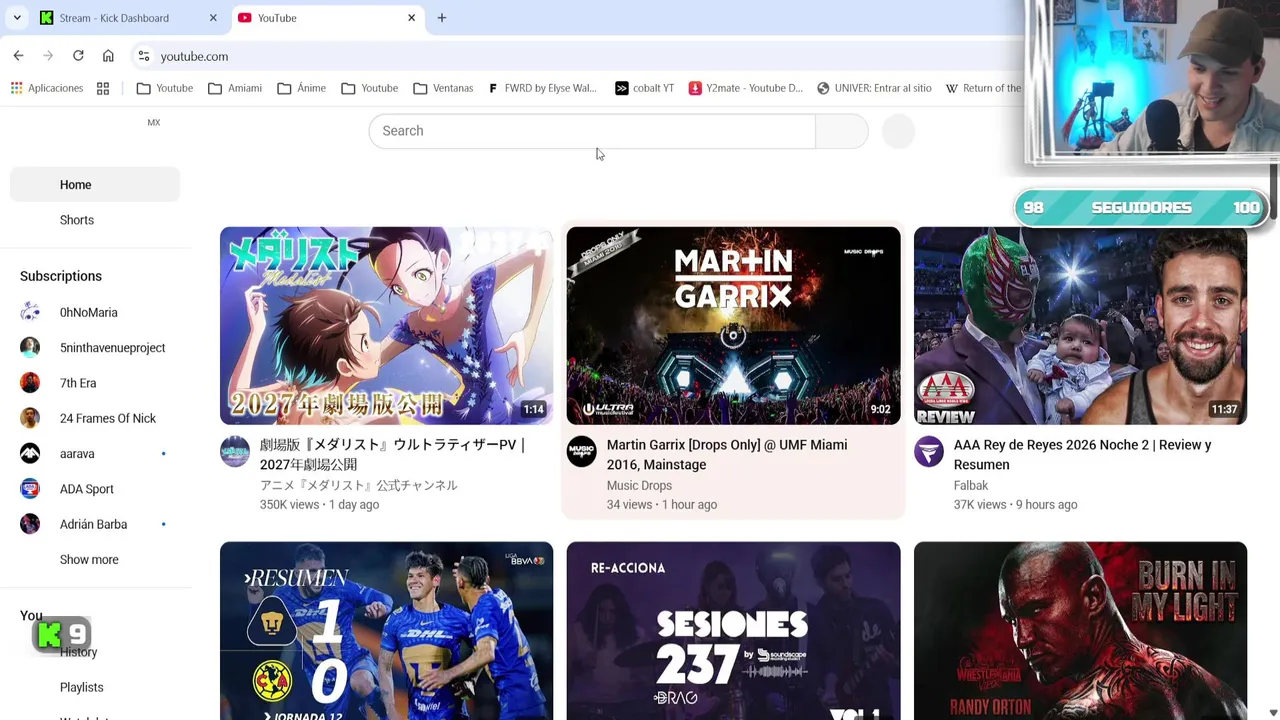The image size is (1280, 720).
Task: Open the Randy Orton Burn In My Light thumbnail
Action: (1080, 631)
